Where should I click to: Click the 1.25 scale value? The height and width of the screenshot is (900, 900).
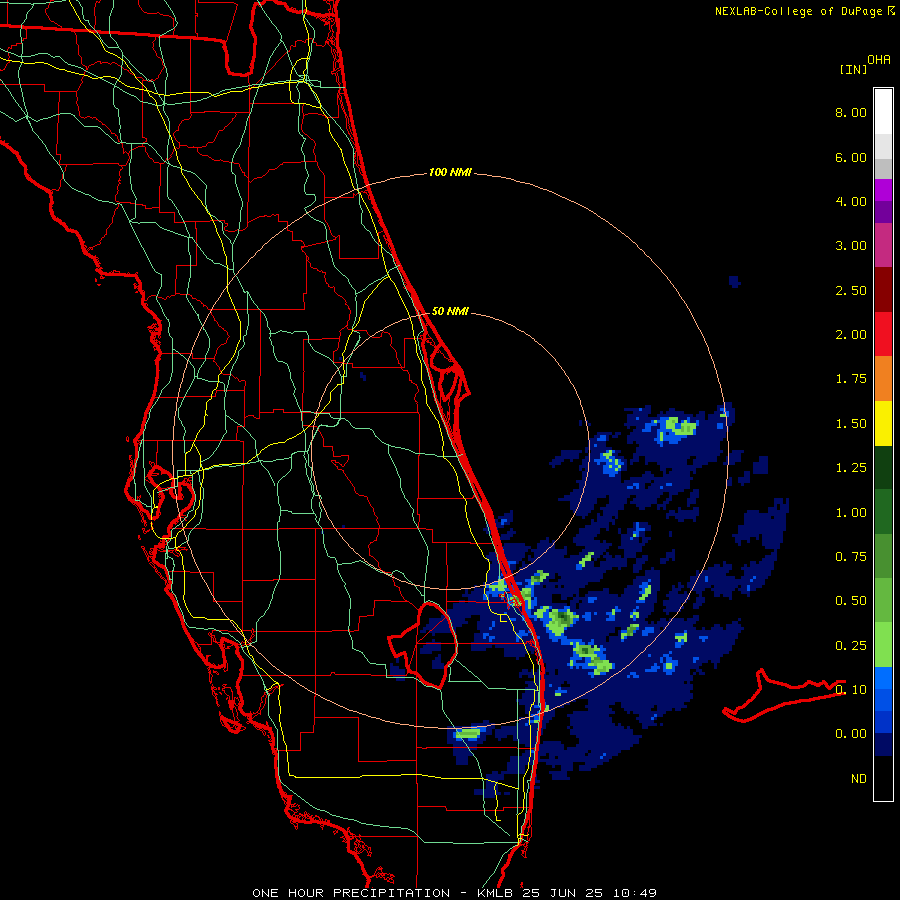click(851, 468)
